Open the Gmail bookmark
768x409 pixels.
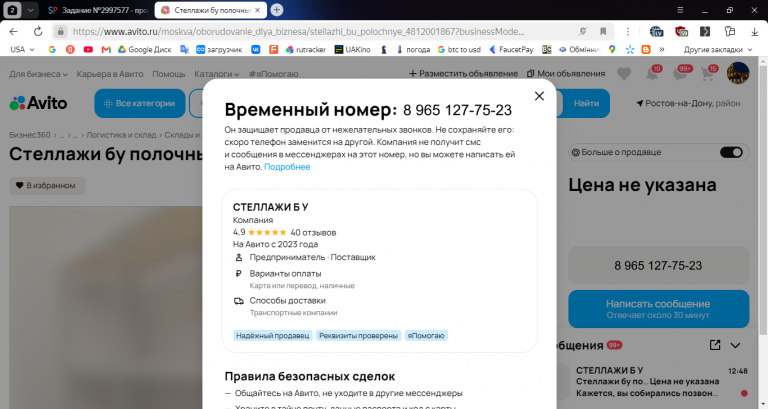pyautogui.click(x=106, y=49)
